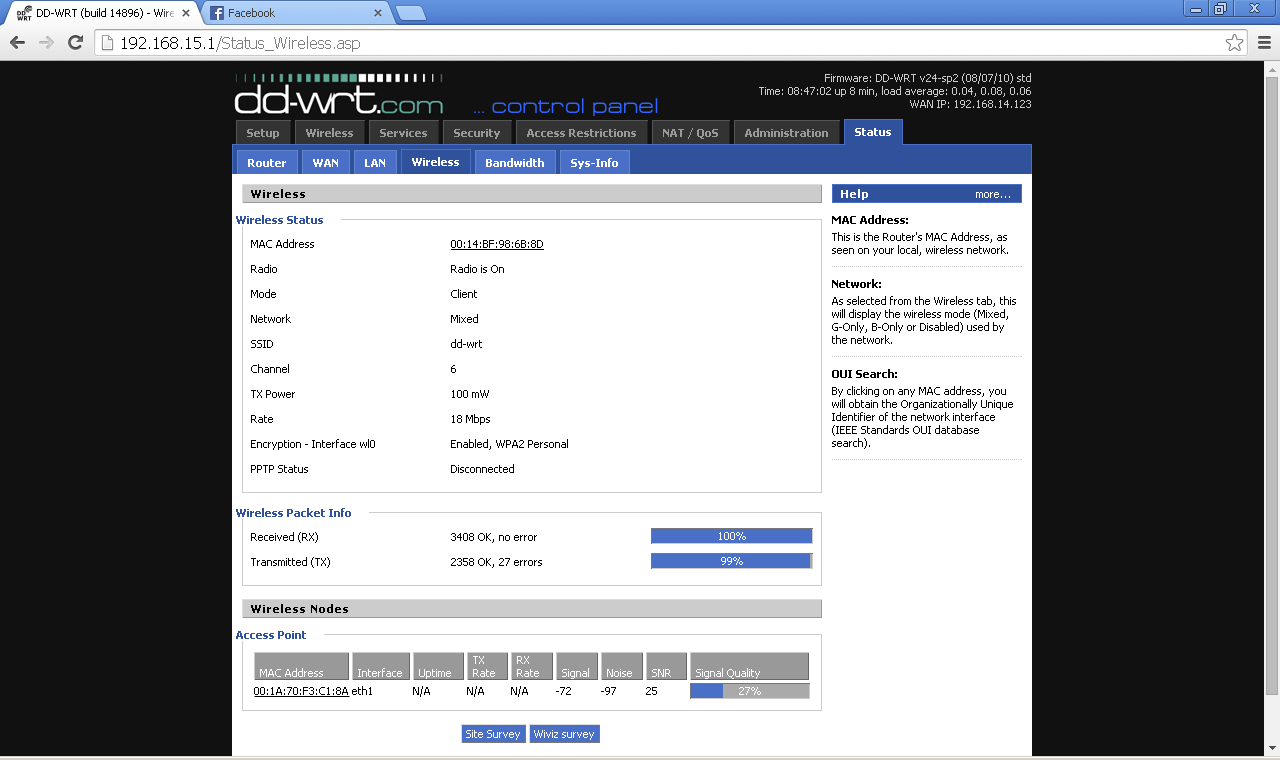Click the Transmitted (TX) 99% progress bar
This screenshot has height=760, width=1280.
pyautogui.click(x=732, y=562)
